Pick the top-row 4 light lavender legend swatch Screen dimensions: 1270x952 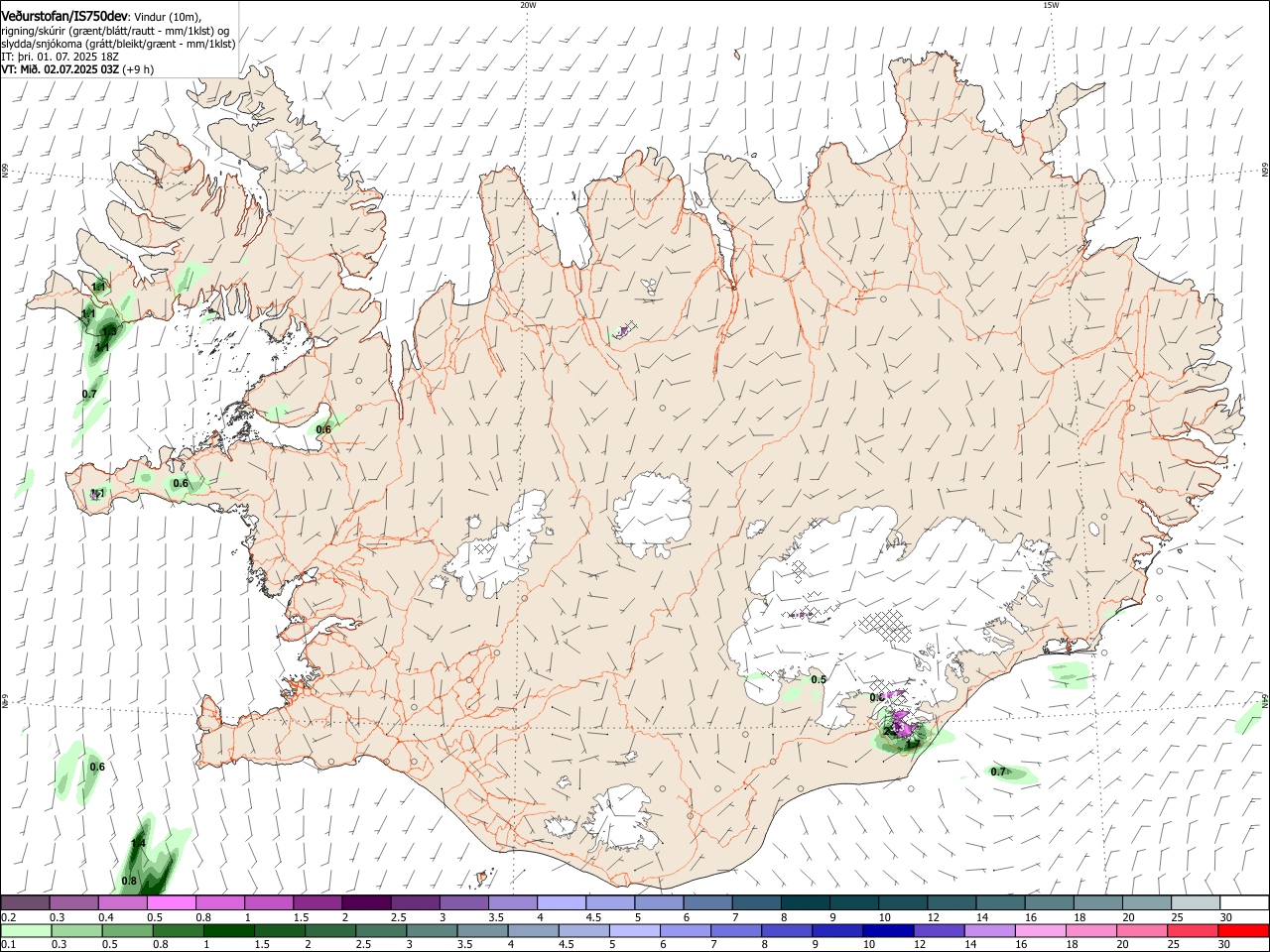[x=560, y=903]
